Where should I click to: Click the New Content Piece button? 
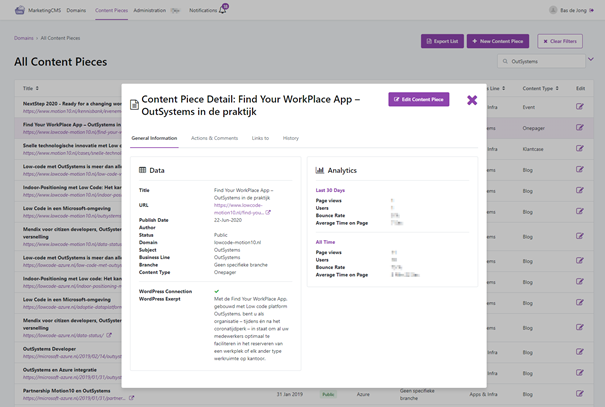click(498, 41)
